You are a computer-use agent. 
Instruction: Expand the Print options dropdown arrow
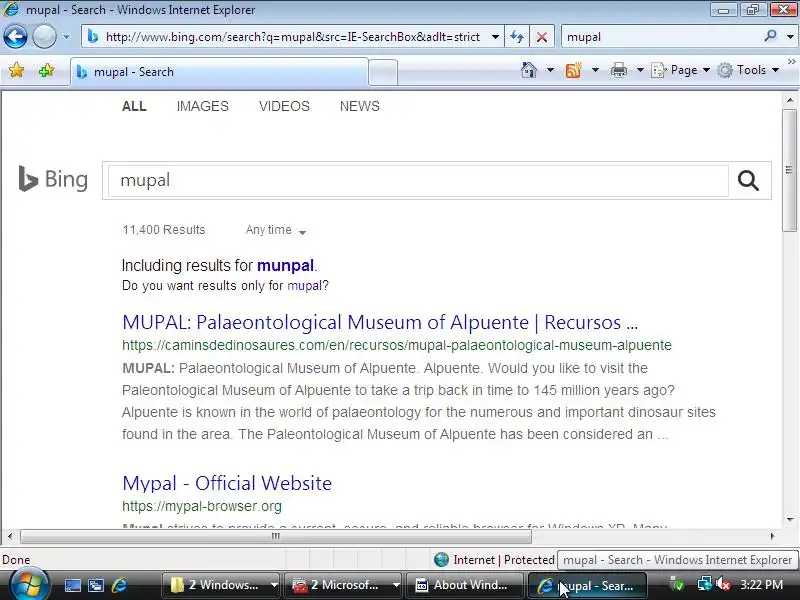click(x=640, y=70)
